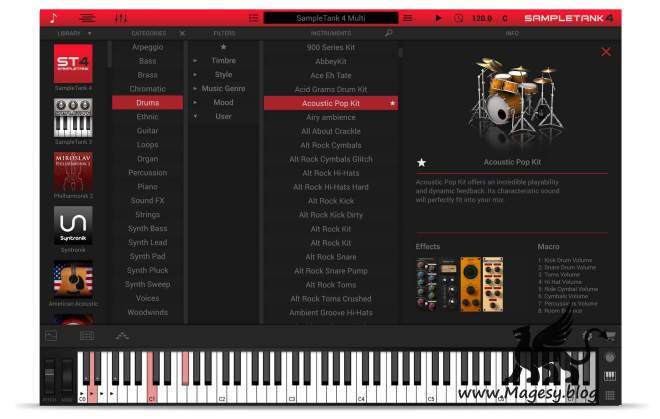Open the orange effect unit
This screenshot has height=419, width=660.
[x=471, y=285]
